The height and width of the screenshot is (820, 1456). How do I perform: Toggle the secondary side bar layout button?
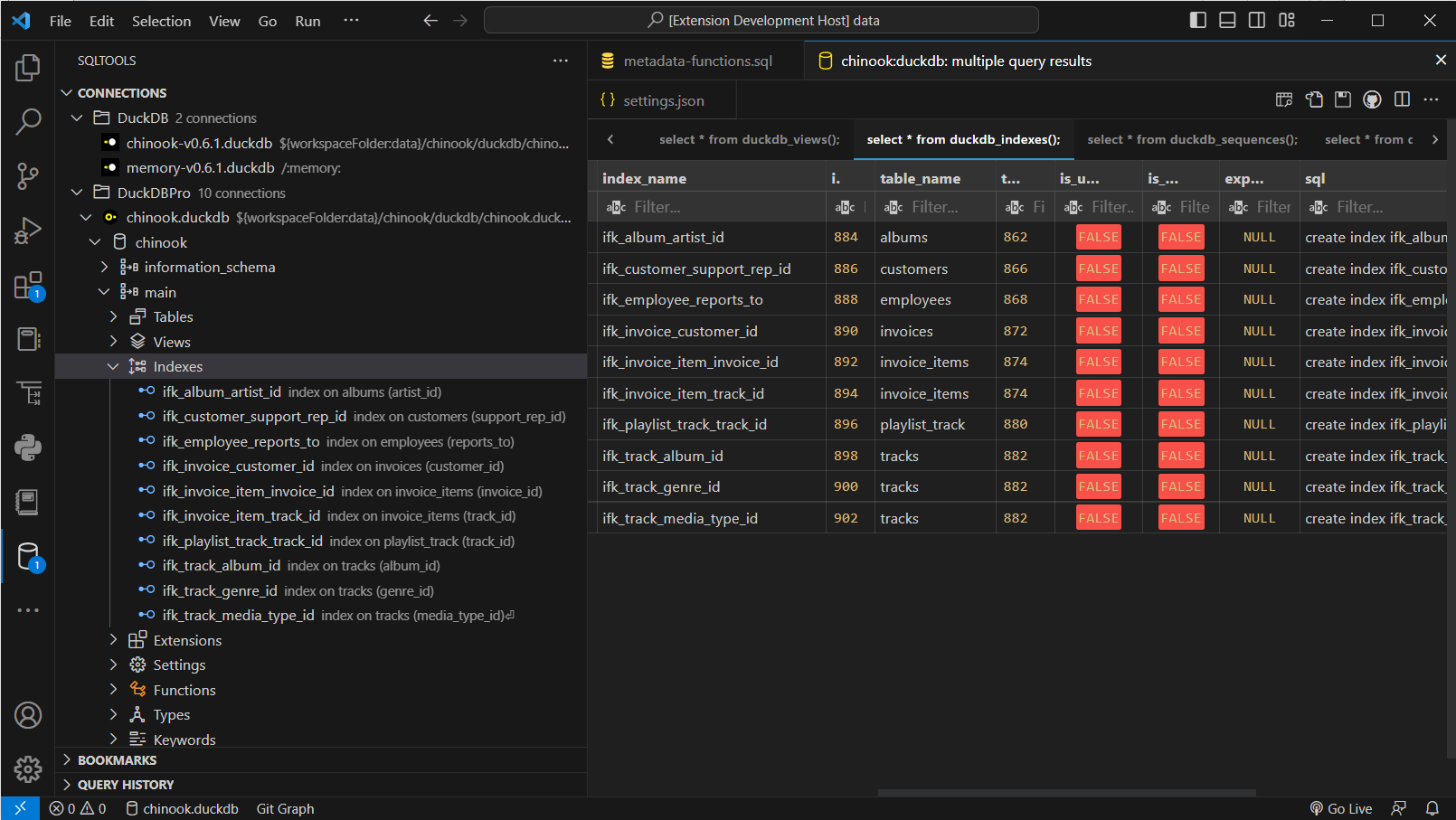pyautogui.click(x=1257, y=20)
